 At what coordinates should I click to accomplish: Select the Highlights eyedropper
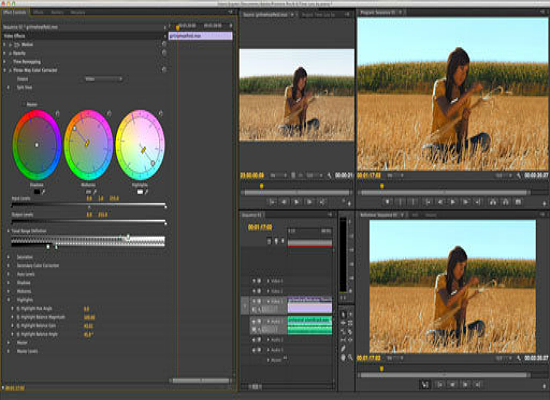click(x=146, y=192)
